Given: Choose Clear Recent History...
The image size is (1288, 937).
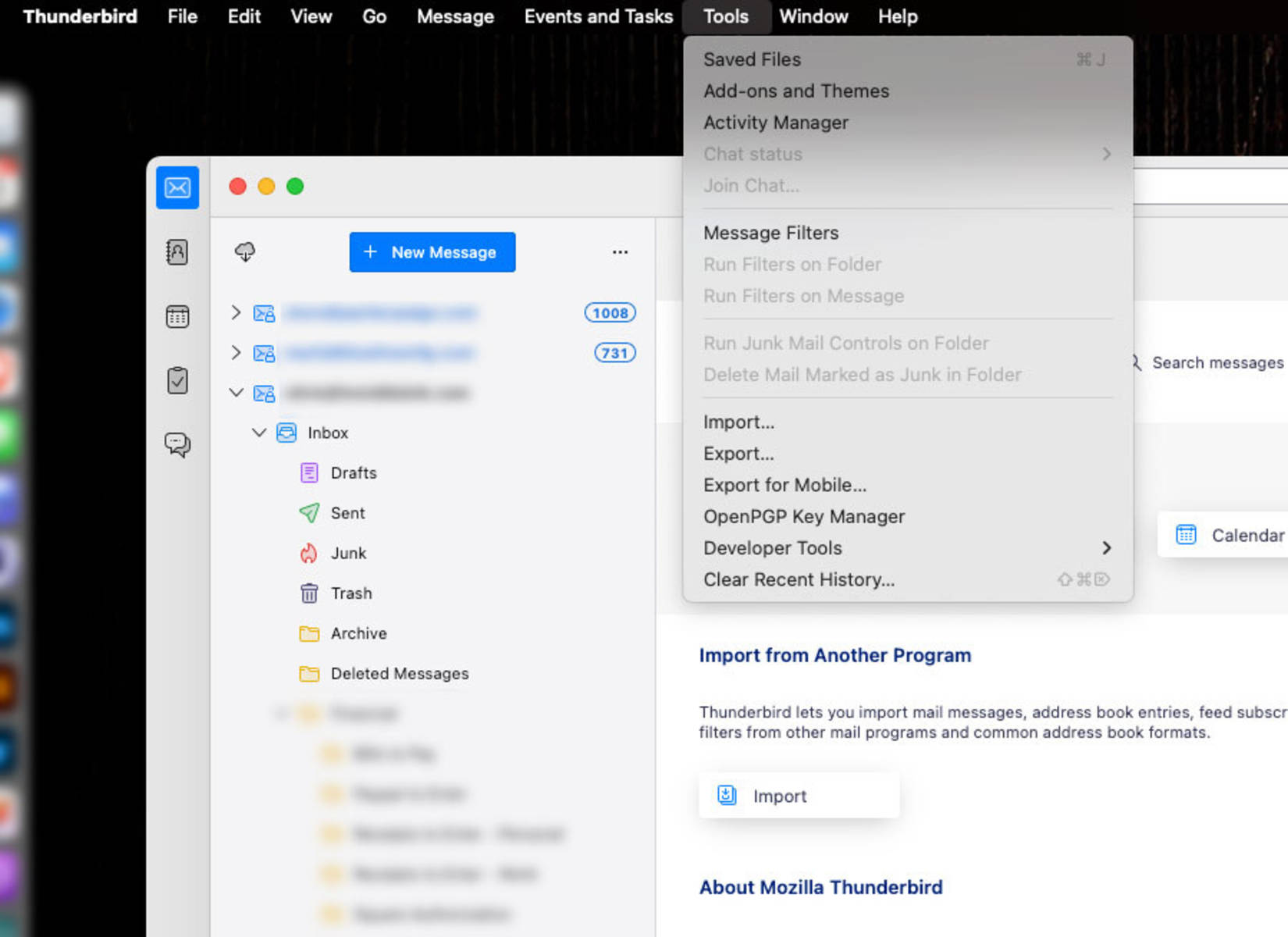Looking at the screenshot, I should 908,579.
